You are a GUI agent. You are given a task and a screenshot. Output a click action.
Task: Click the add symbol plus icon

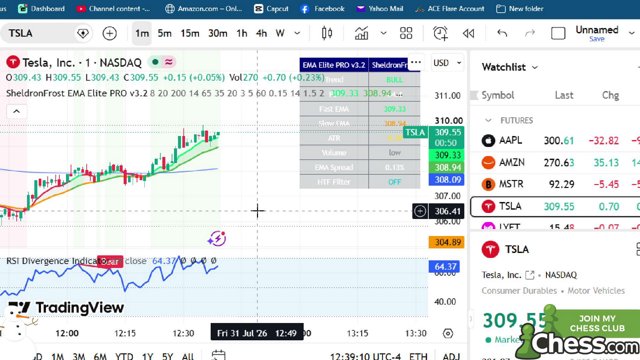(x=109, y=33)
